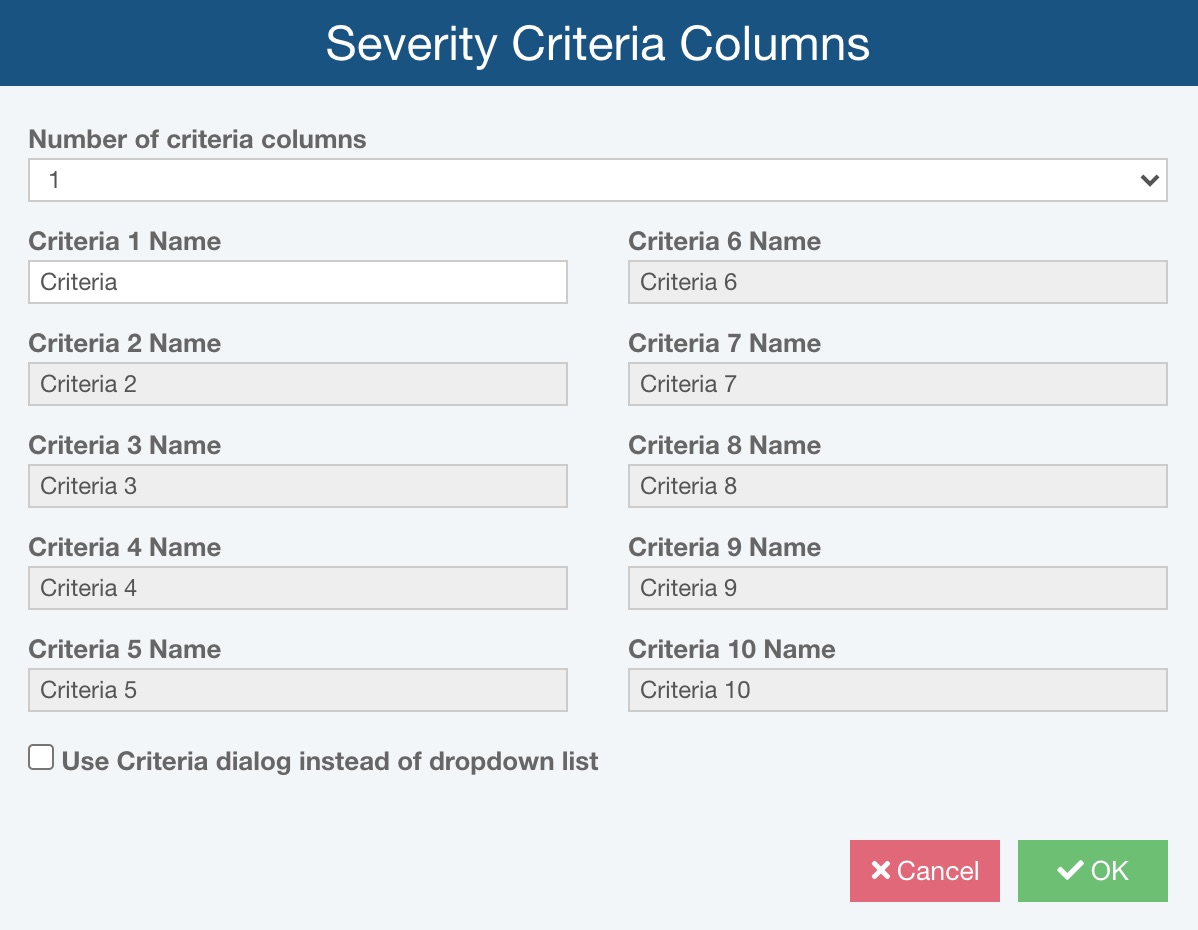Viewport: 1198px width, 930px height.
Task: Click the Severity Criteria Columns title bar
Action: 598,44
